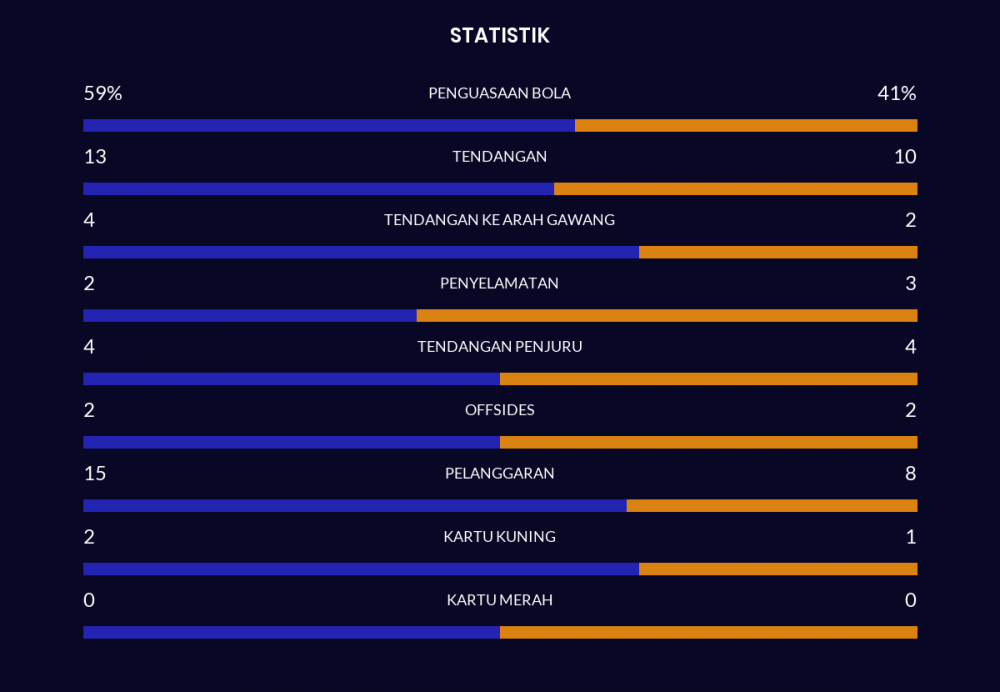Image resolution: width=1000 pixels, height=692 pixels.
Task: Click the TENDANGAN PENJURU label
Action: pyautogui.click(x=499, y=347)
